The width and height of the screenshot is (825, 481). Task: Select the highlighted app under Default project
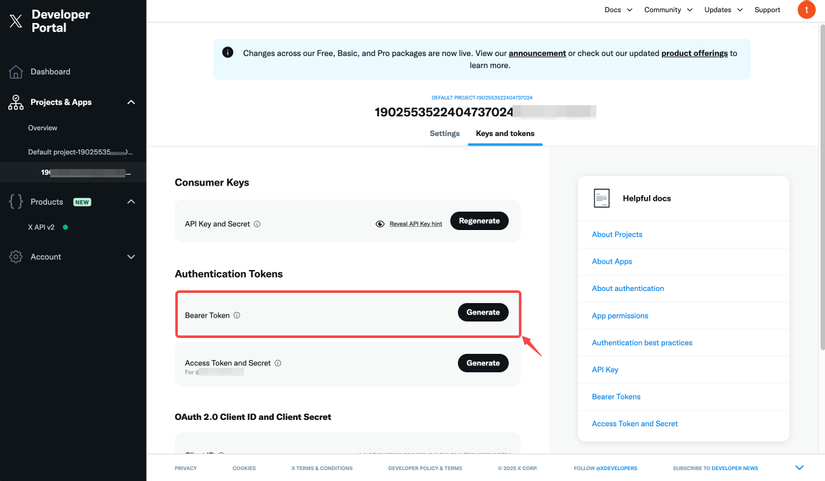point(73,172)
